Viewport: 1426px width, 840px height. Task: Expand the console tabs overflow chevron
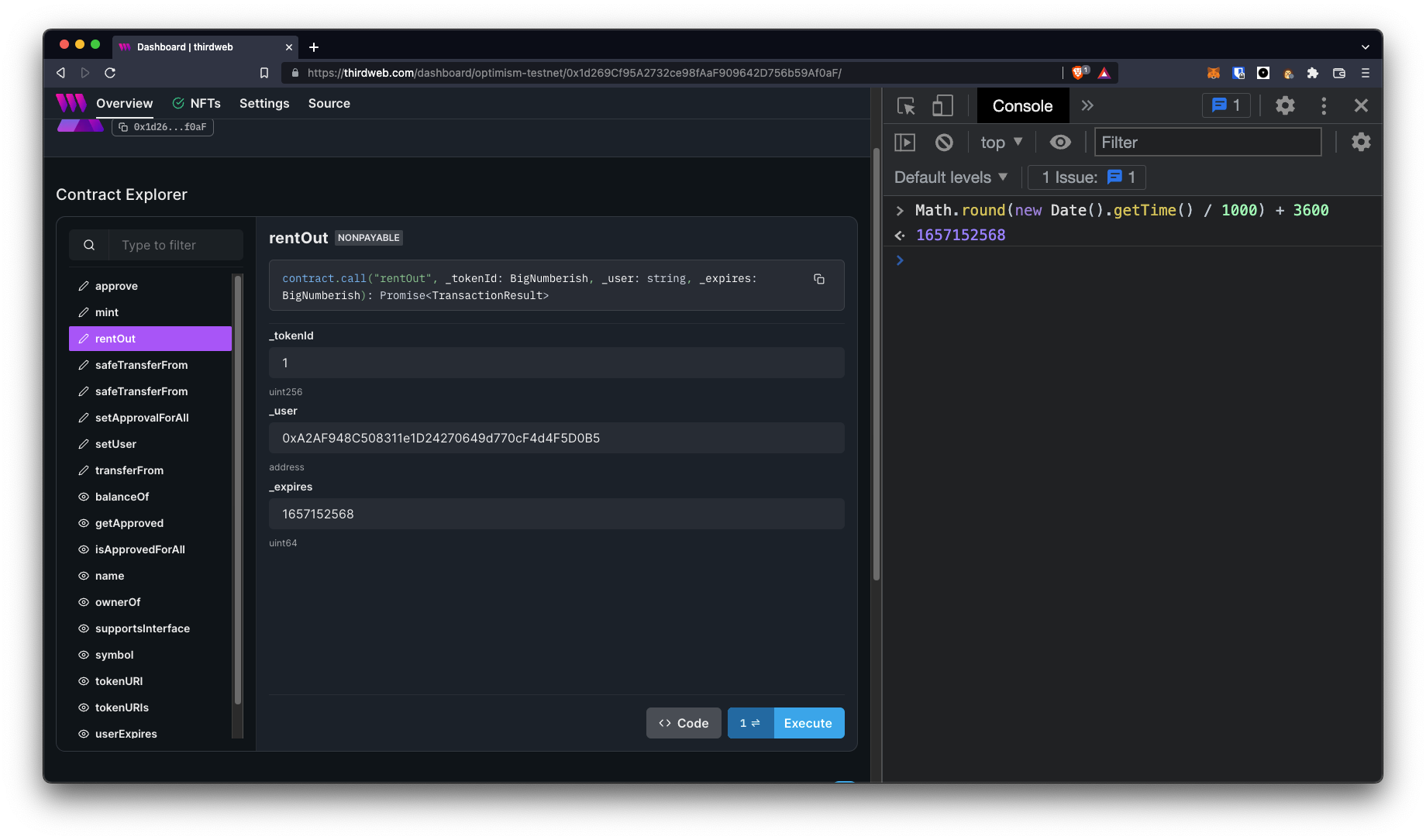(x=1087, y=105)
